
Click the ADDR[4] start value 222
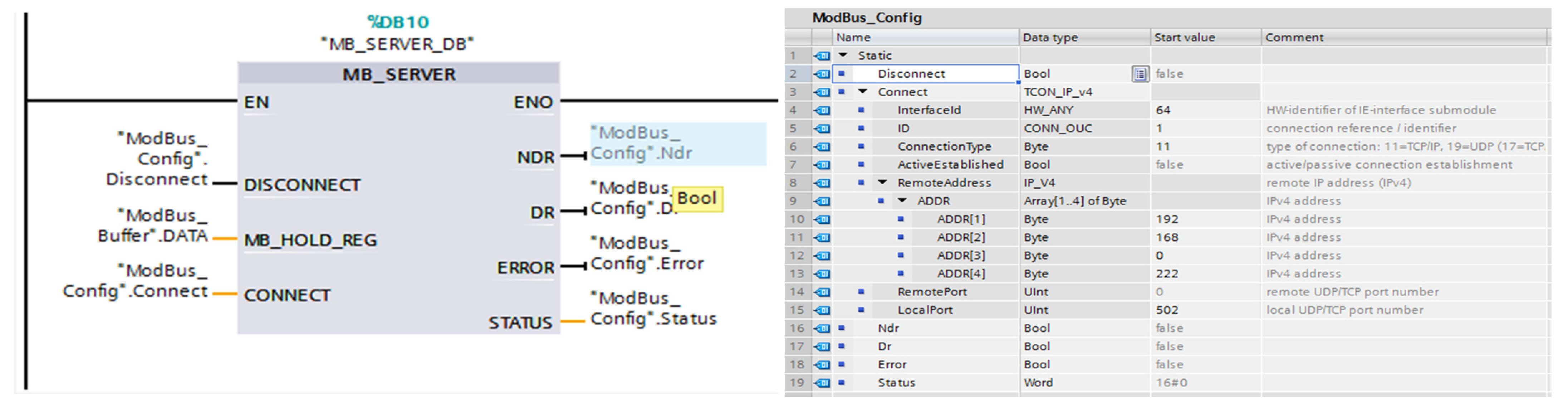(x=1167, y=273)
